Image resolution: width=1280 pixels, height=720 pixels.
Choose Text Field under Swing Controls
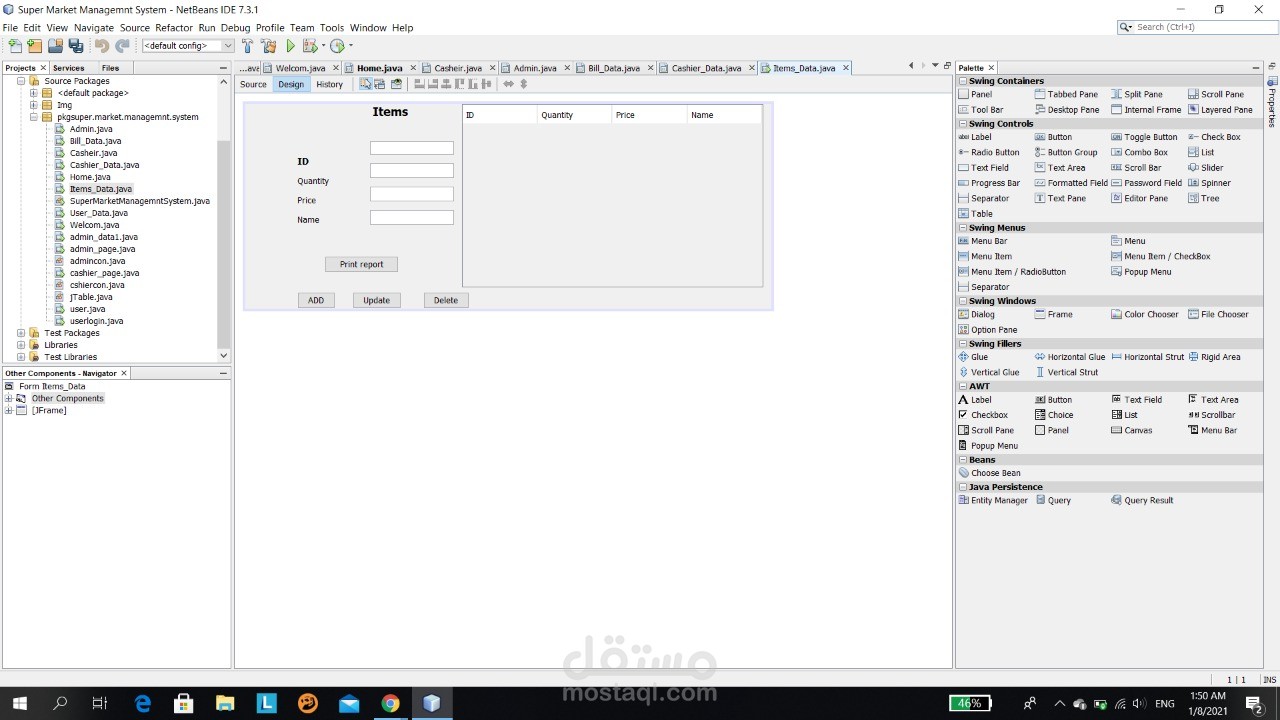coord(984,168)
